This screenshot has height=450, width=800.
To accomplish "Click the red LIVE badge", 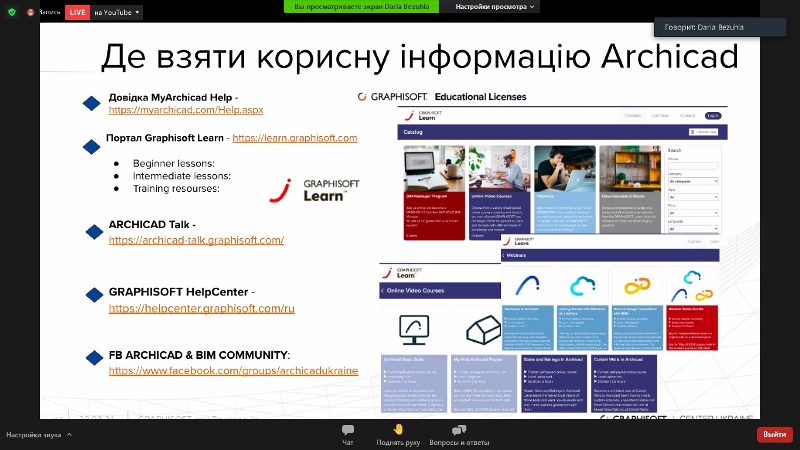I will [x=77, y=12].
